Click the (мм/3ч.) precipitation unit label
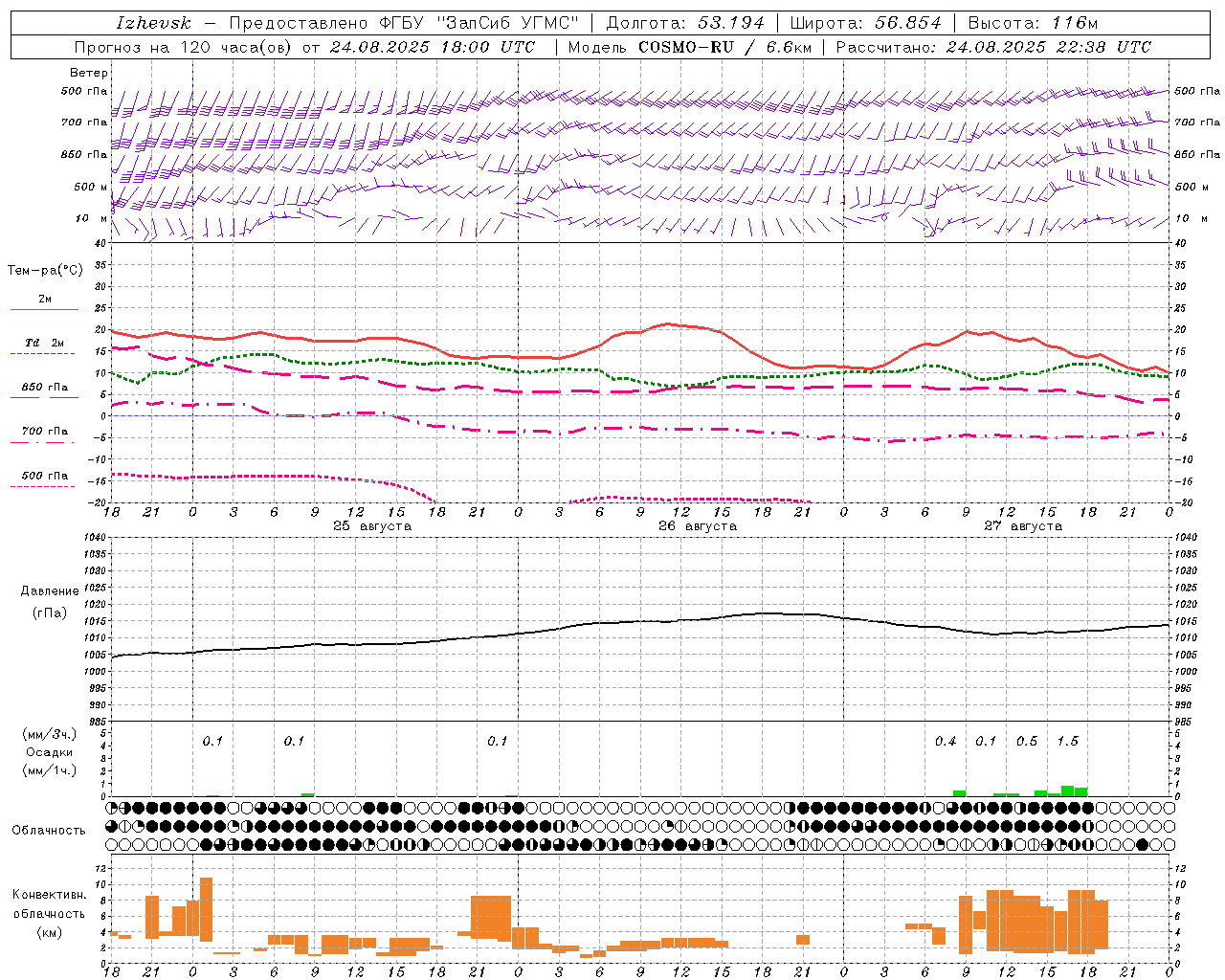This screenshot has width=1225, height=980. [49, 735]
